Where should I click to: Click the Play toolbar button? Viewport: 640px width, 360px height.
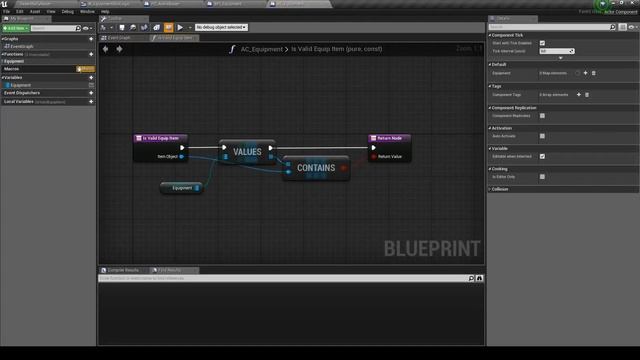point(180,27)
